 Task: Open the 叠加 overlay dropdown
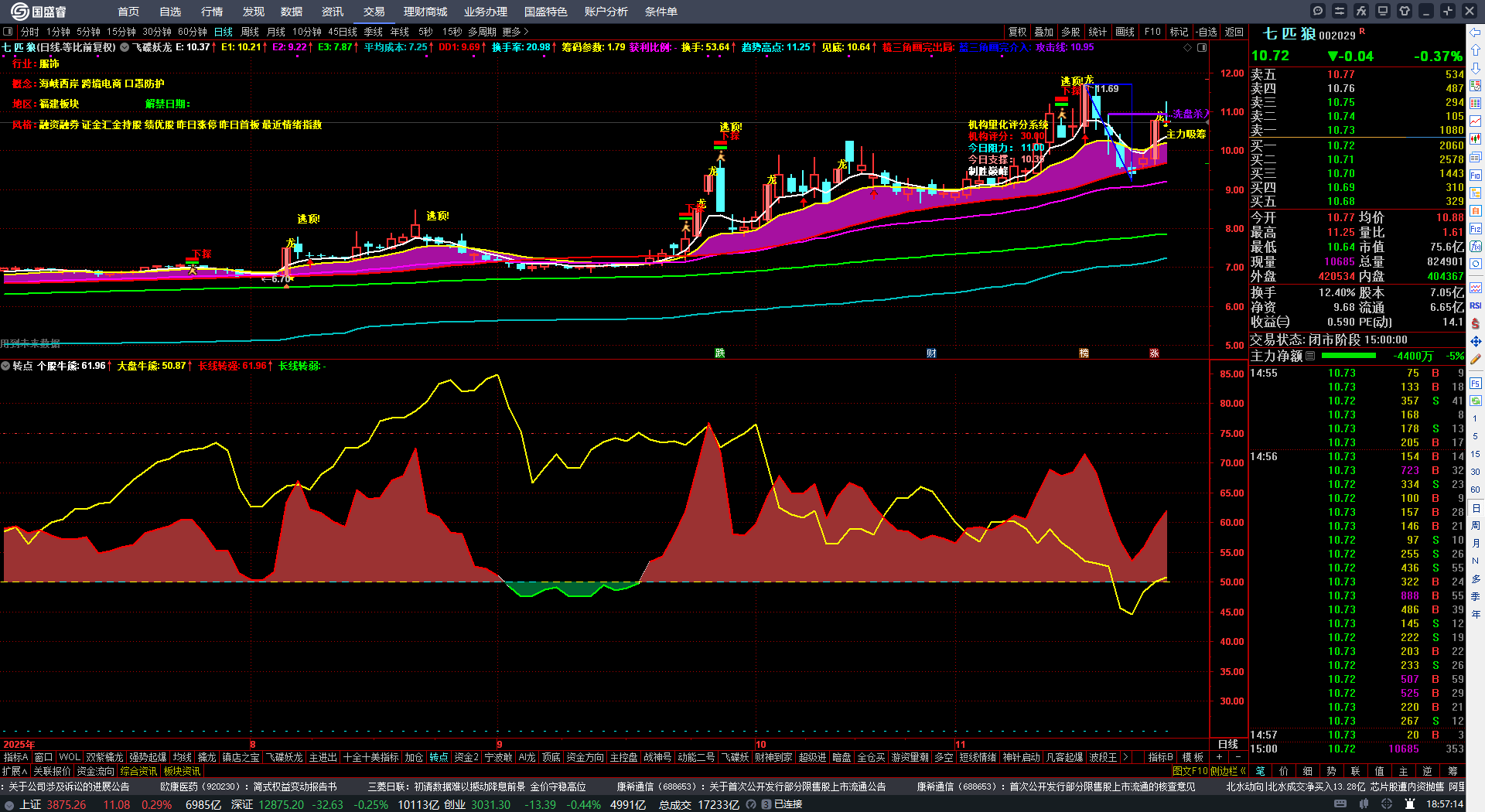pyautogui.click(x=1044, y=32)
